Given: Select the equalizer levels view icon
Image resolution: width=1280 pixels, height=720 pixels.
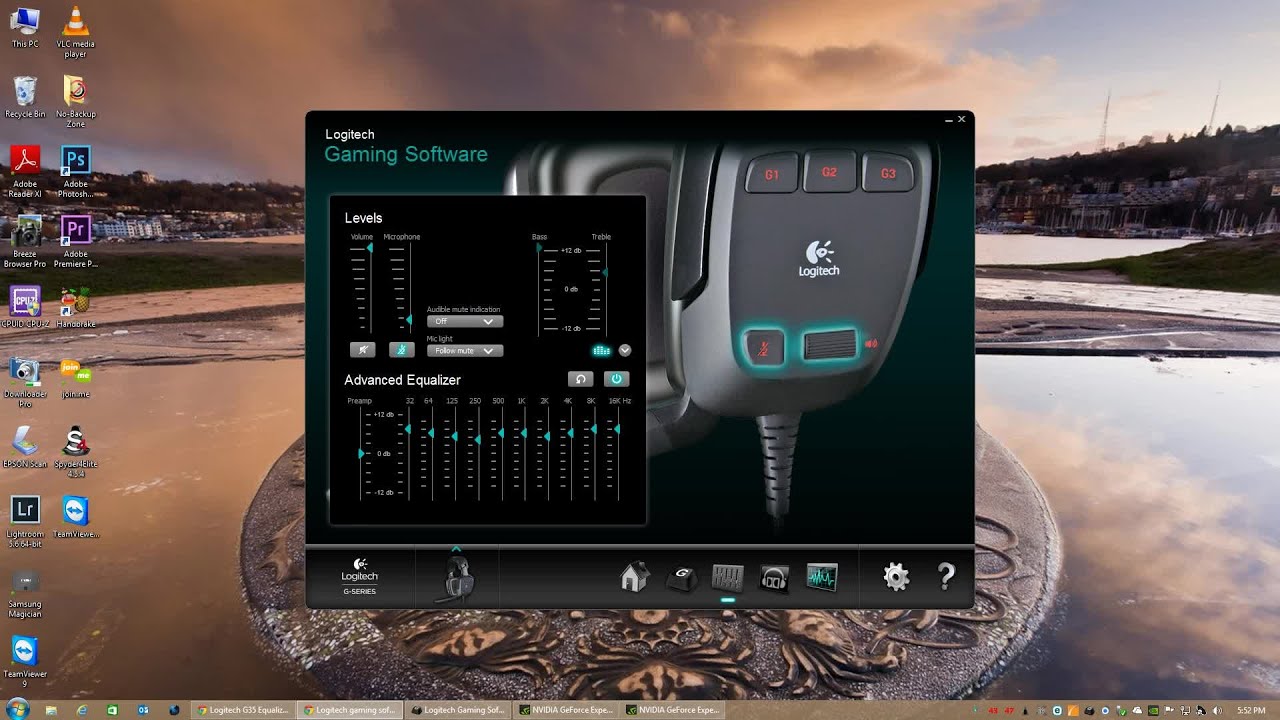Looking at the screenshot, I should (727, 577).
